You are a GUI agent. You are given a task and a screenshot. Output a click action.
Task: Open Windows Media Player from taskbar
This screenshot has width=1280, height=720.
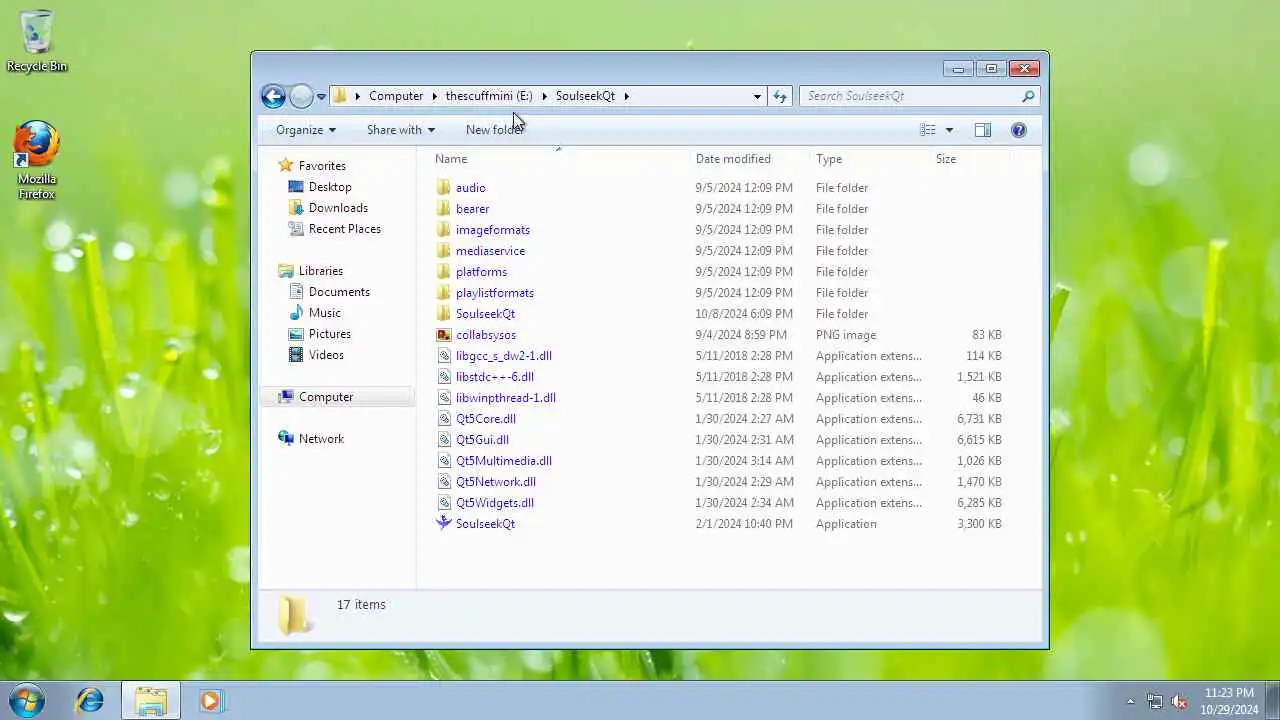210,701
